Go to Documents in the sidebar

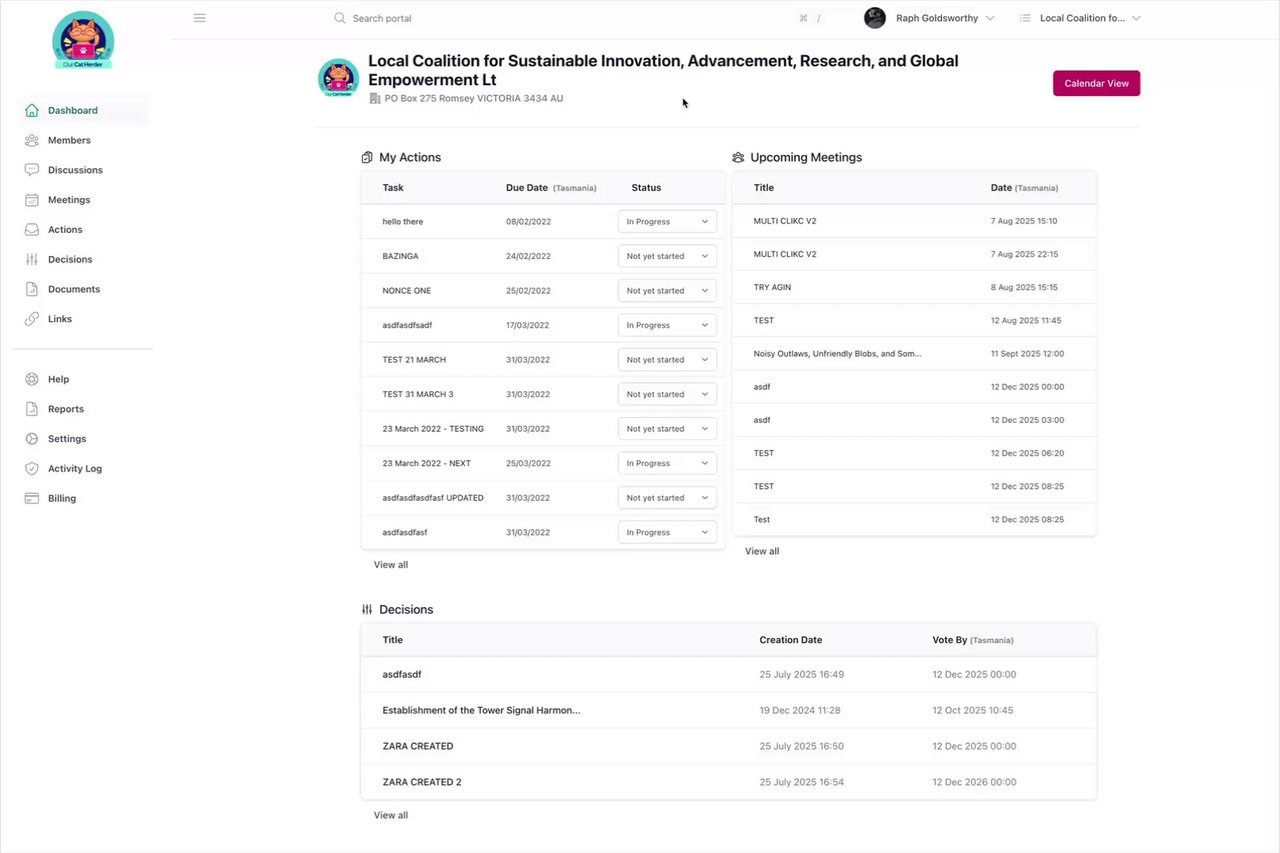coord(73,289)
